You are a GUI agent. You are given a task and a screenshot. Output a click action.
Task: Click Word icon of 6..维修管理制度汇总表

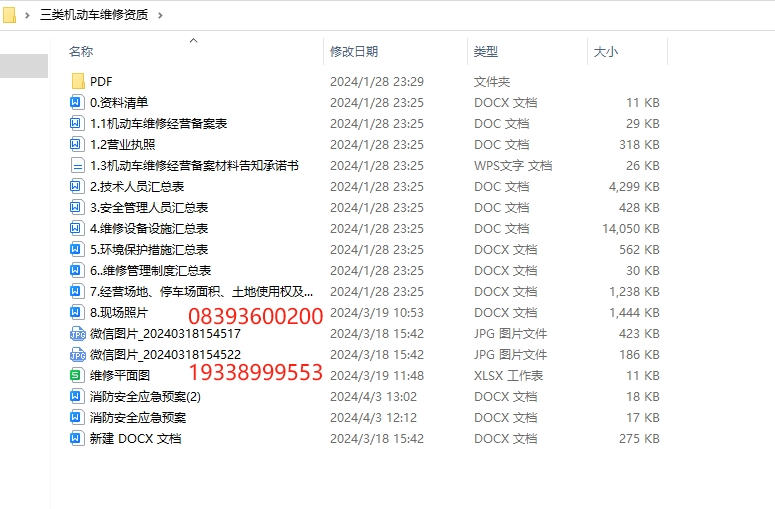coord(76,270)
